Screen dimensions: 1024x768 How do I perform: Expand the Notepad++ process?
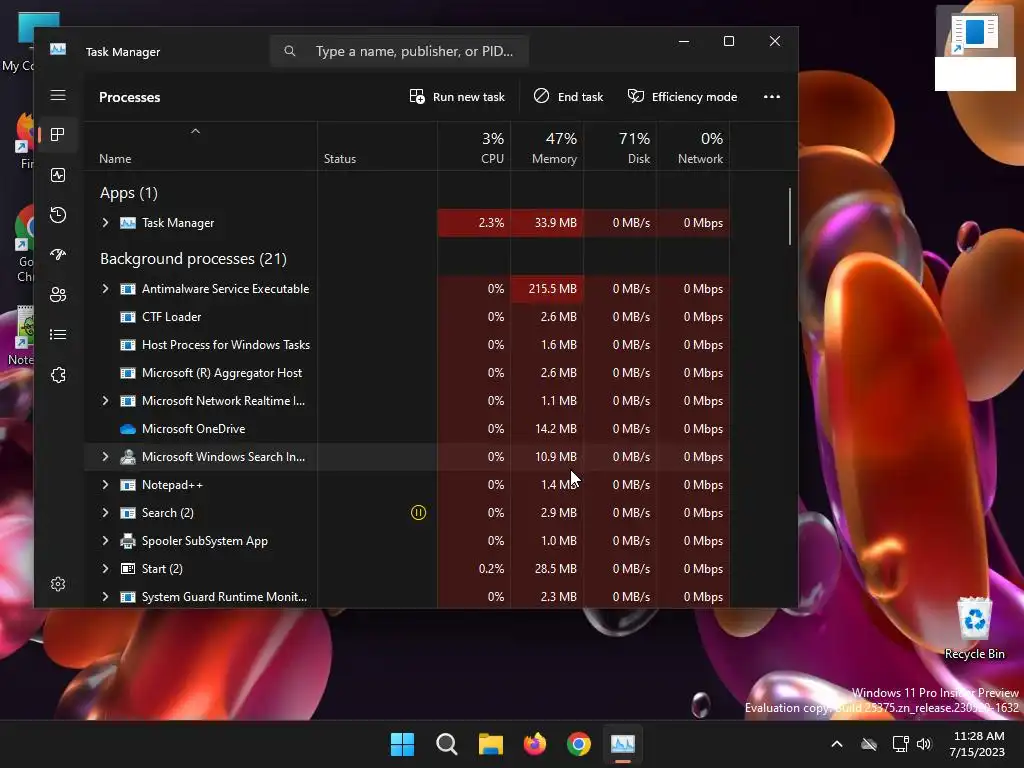[105, 485]
